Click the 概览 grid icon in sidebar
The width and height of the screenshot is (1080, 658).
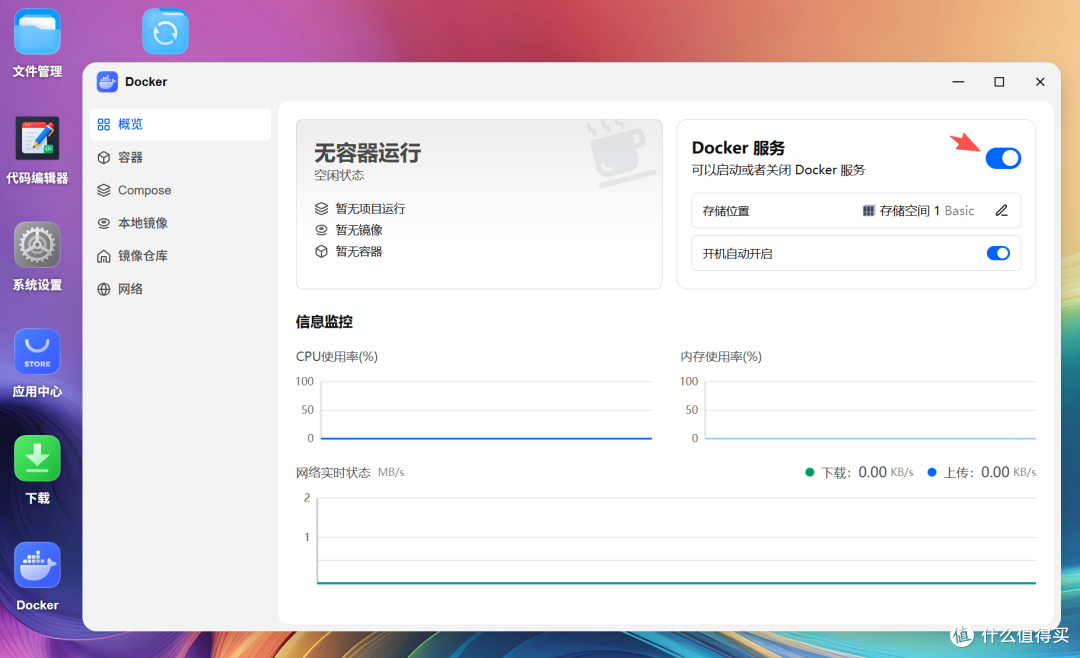click(104, 124)
